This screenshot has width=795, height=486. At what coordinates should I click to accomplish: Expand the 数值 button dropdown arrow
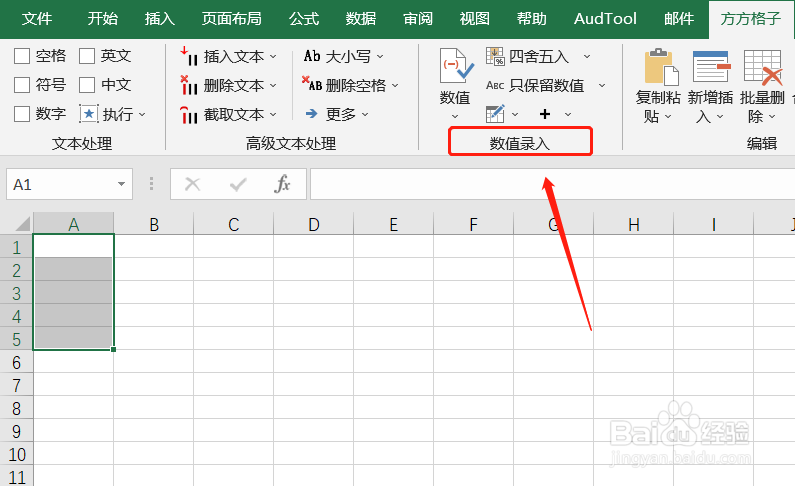tap(455, 117)
